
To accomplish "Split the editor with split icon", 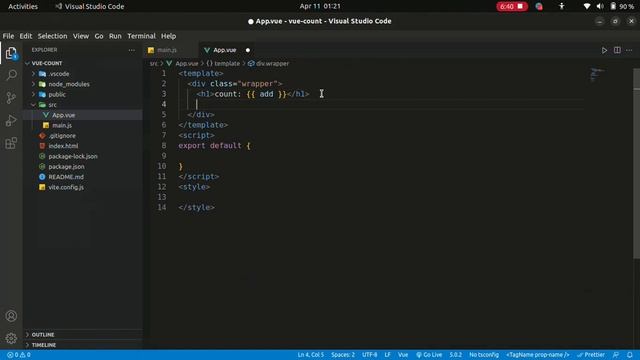I will [x=617, y=50].
